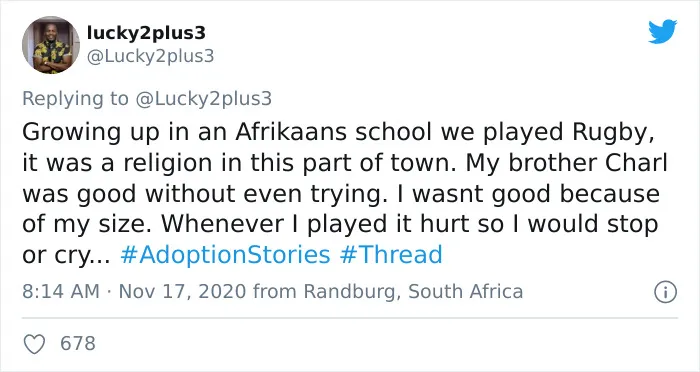Click the bold lucky2plus3 display name
700x372 pixels.
pos(146,33)
